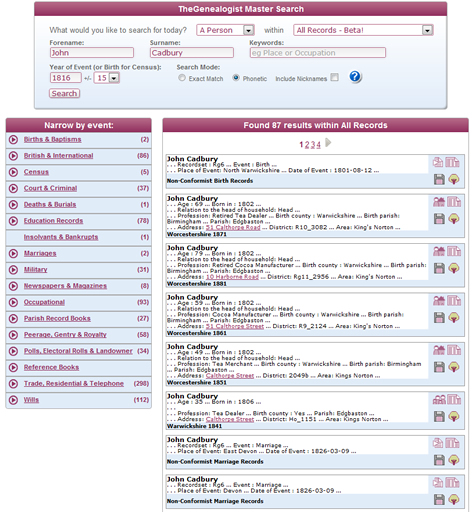Save the Worcestershire 1881 census result

[439, 268]
